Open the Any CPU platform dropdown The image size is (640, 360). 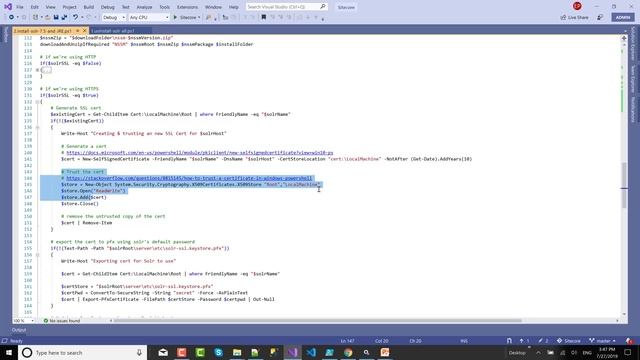[x=149, y=18]
